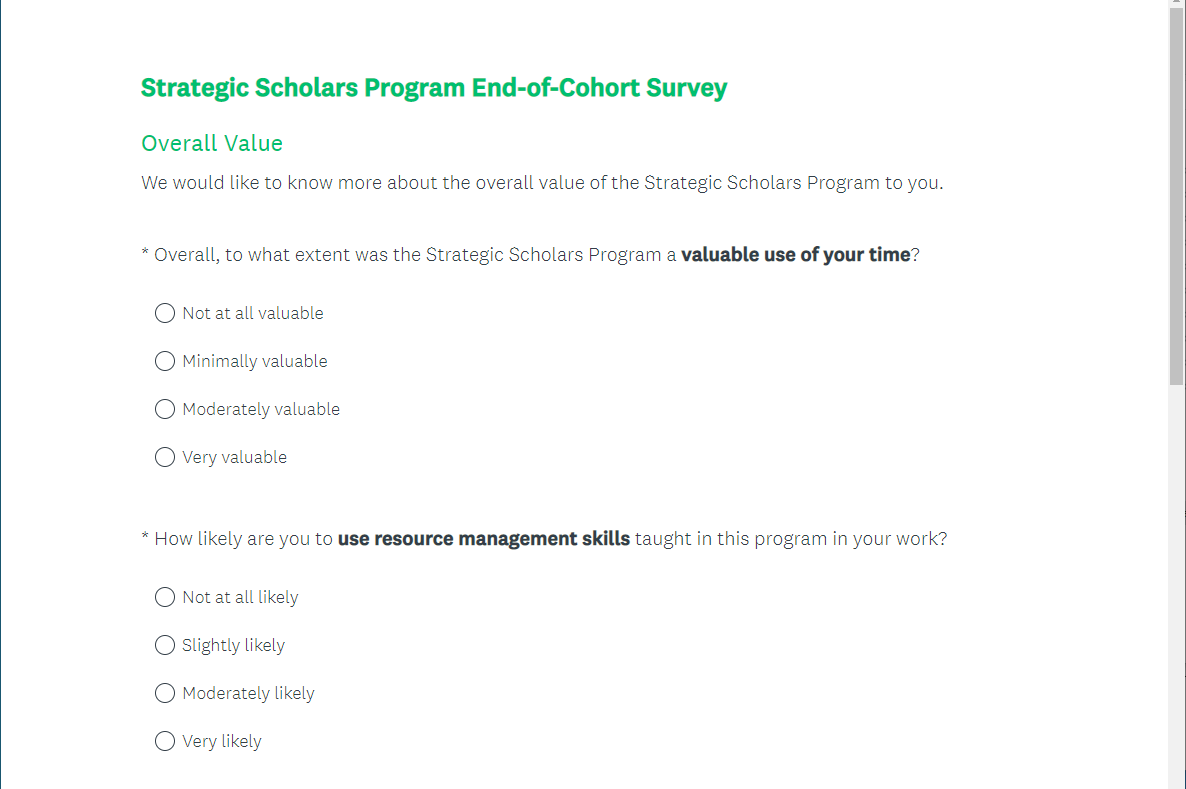Image resolution: width=1186 pixels, height=789 pixels.
Task: Click the Strategic Scholars Program survey title
Action: coord(434,88)
